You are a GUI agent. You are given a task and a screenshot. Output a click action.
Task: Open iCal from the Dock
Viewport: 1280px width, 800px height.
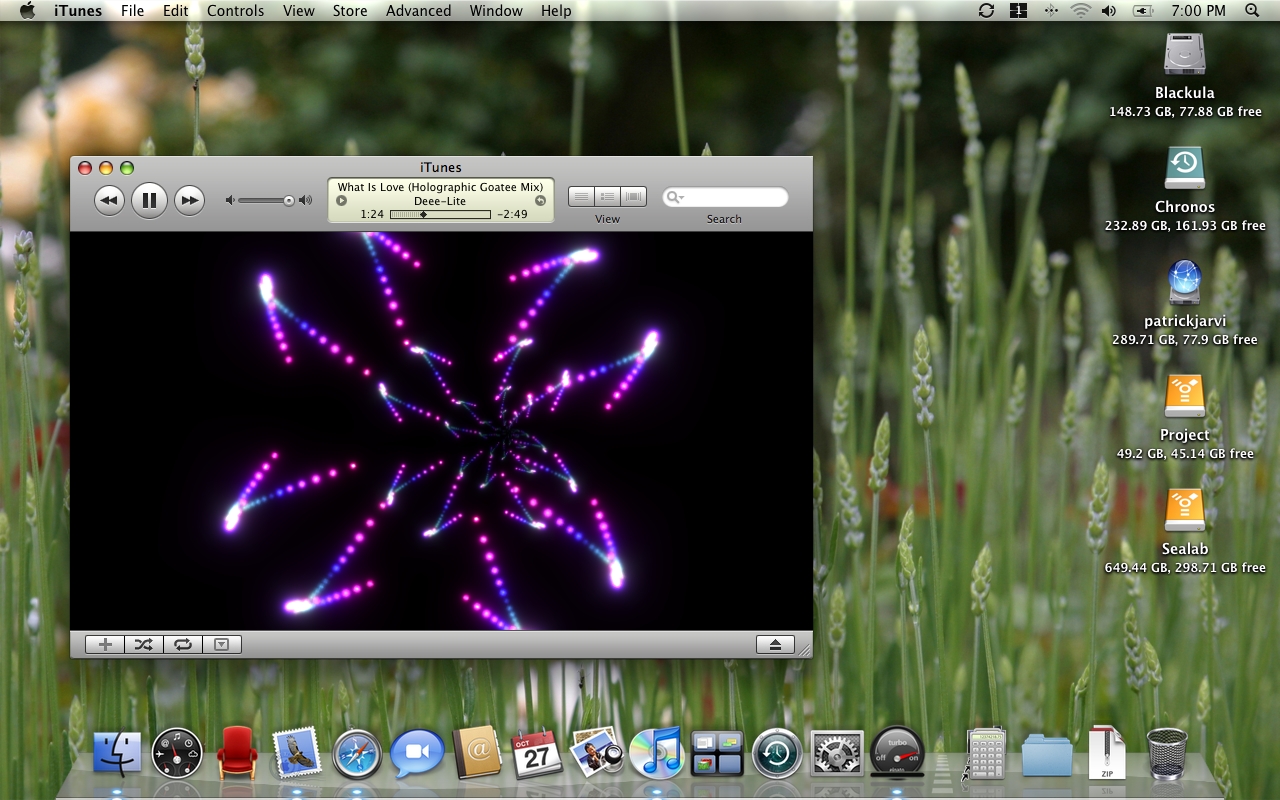(x=537, y=753)
